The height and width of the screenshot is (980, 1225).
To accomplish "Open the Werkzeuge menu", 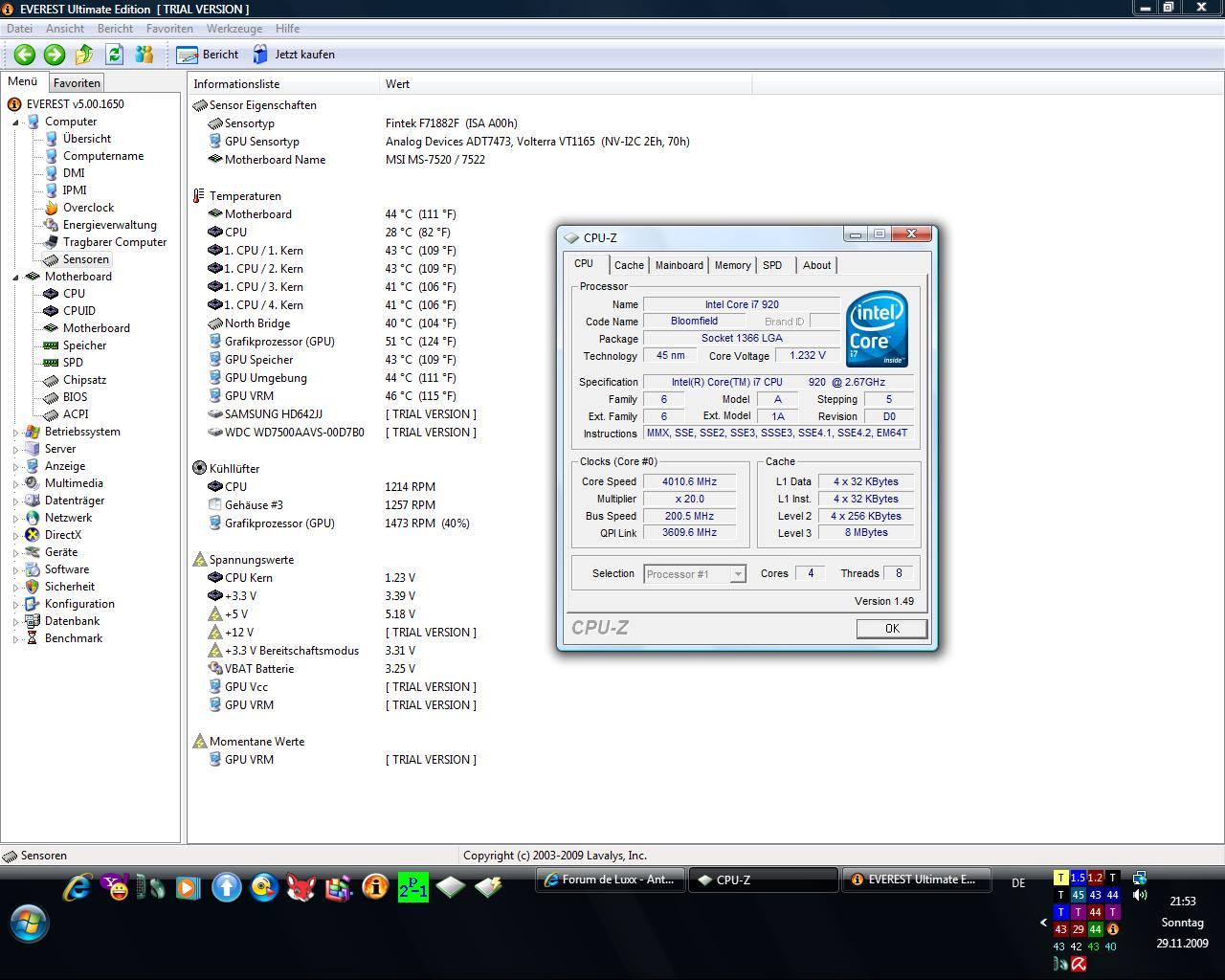I will tap(234, 29).
